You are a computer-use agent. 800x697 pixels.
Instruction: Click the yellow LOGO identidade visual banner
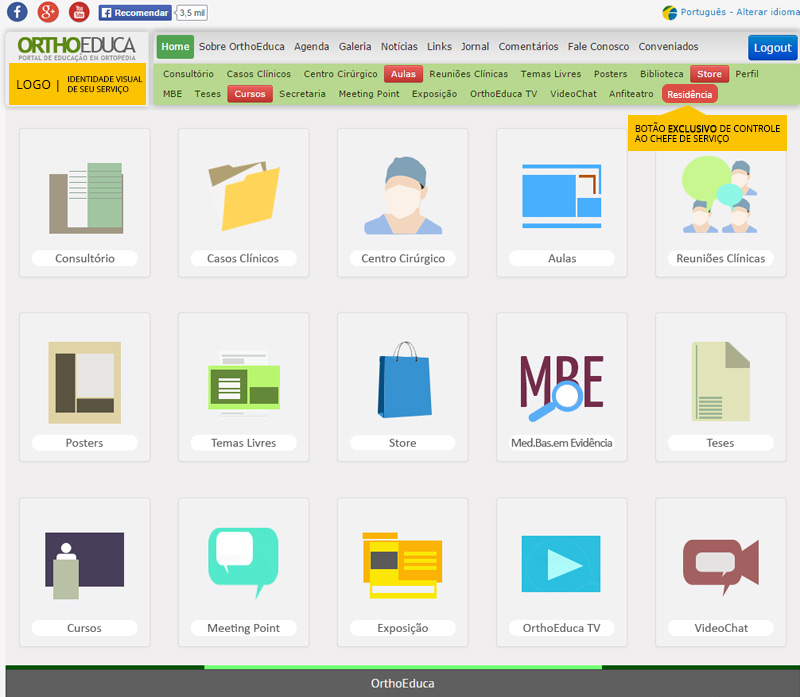(78, 84)
